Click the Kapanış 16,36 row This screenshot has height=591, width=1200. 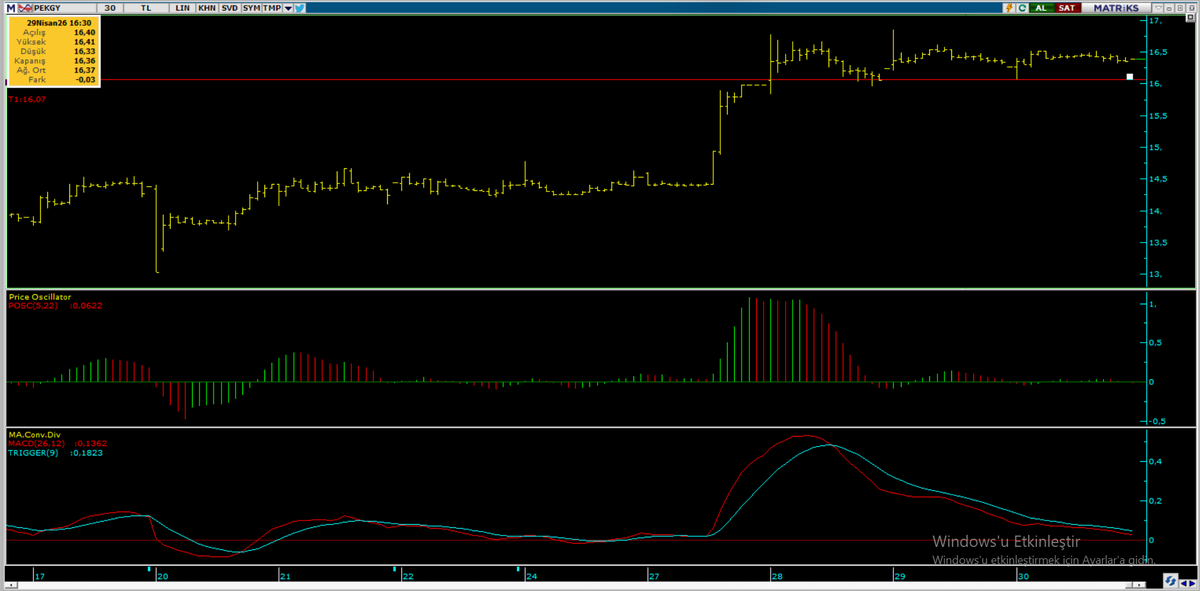pyautogui.click(x=54, y=61)
